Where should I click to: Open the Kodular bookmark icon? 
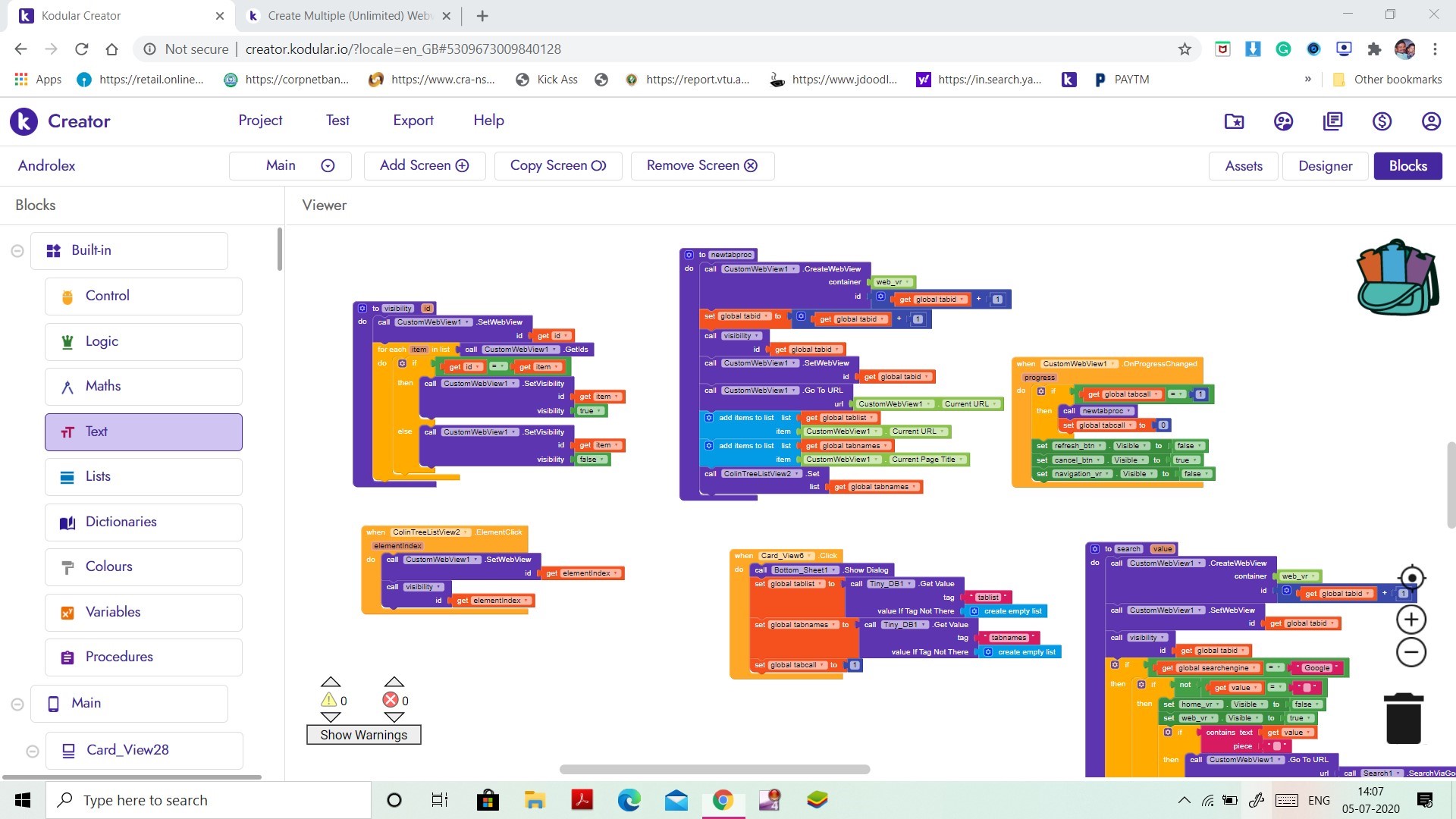1069,80
